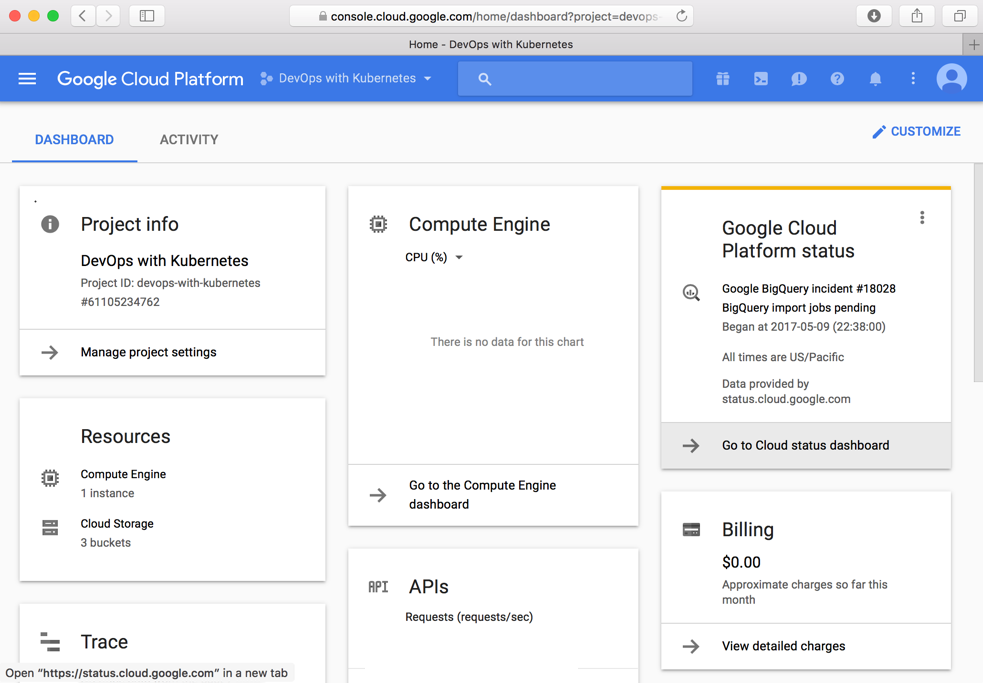The height and width of the screenshot is (683, 983).
Task: Click the Compute Engine card chip icon
Action: pyautogui.click(x=378, y=224)
